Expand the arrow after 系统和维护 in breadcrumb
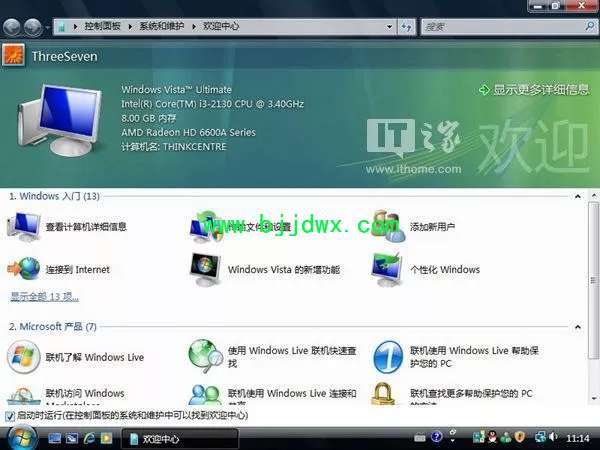The width and height of the screenshot is (600, 450). (x=194, y=26)
